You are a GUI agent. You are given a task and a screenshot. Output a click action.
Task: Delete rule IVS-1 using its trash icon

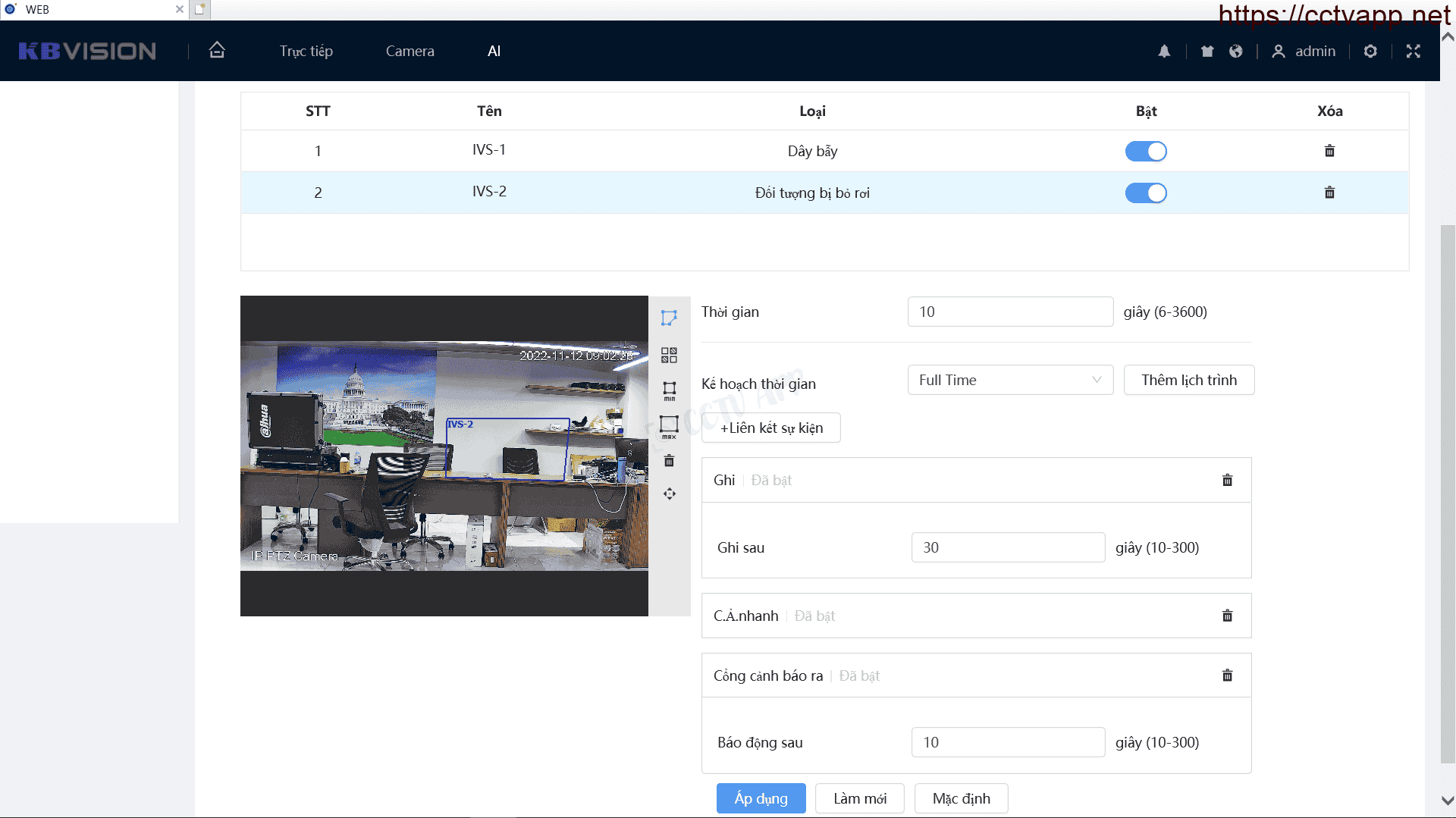(1329, 151)
